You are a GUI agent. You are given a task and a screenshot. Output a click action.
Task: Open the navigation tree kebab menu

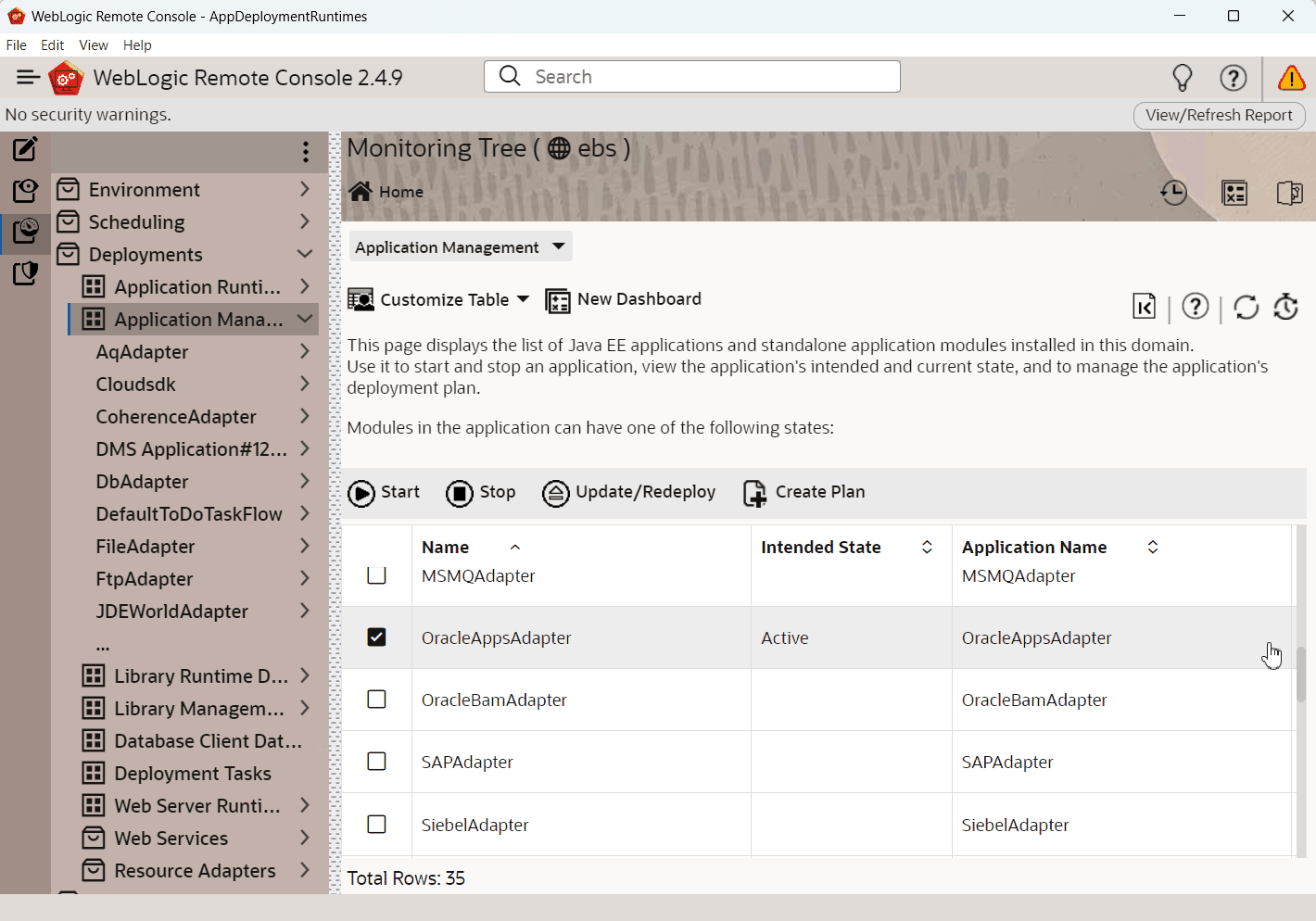306,152
